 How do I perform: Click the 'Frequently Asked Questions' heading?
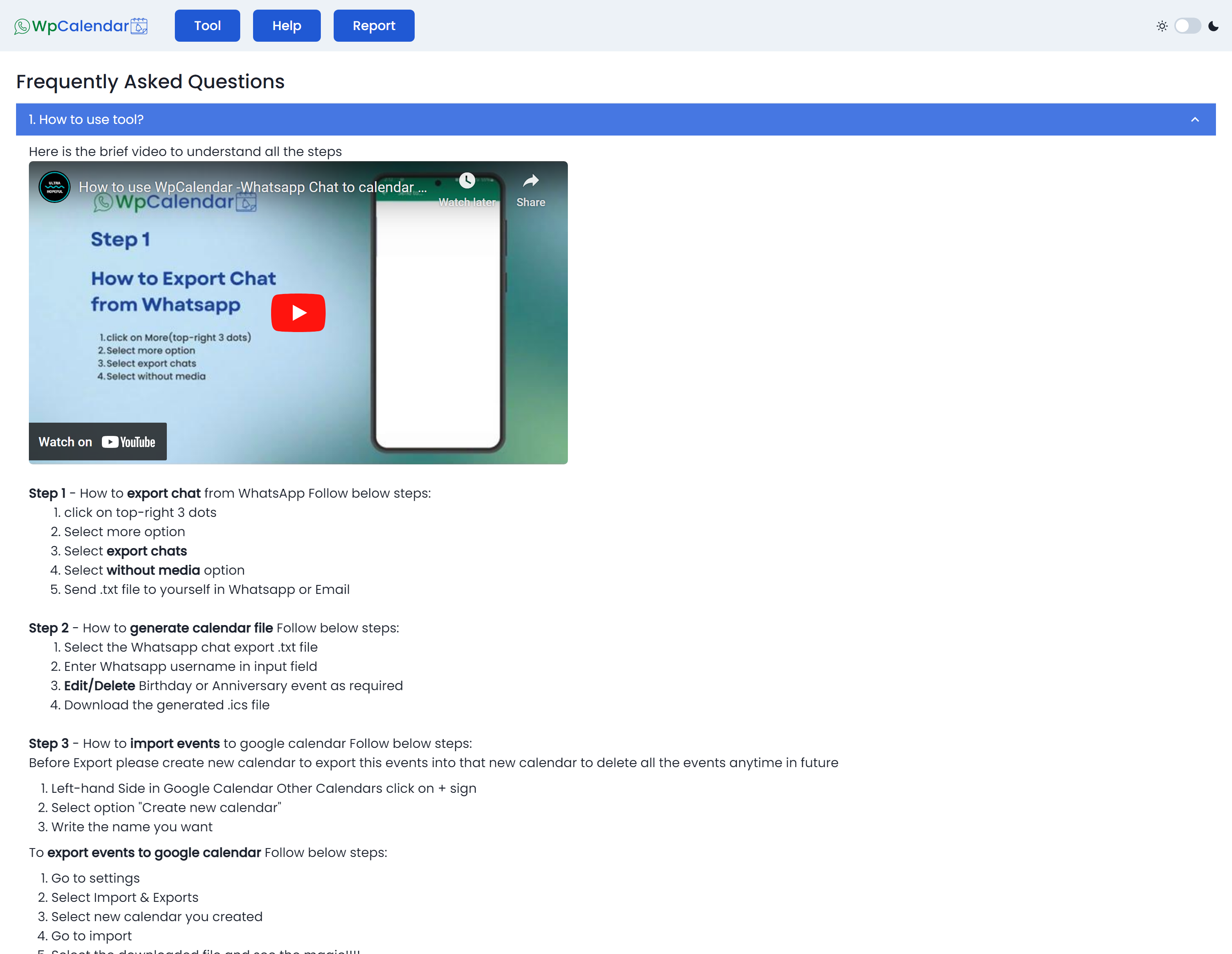click(150, 82)
